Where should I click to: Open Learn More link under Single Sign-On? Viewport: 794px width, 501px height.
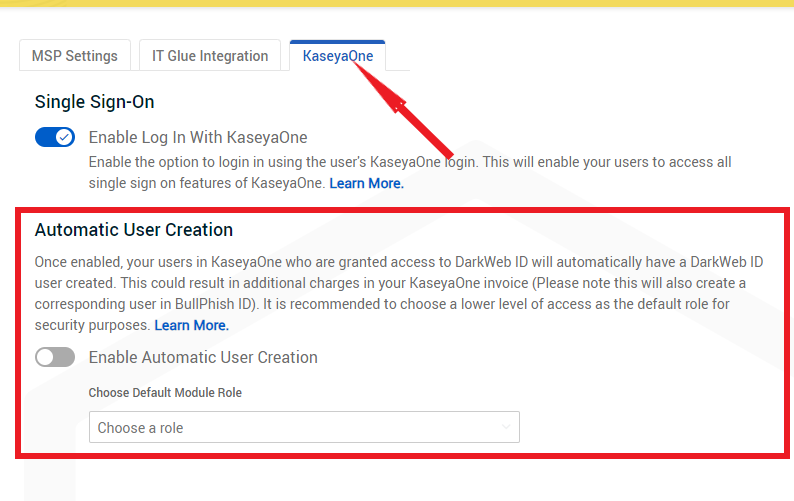click(x=367, y=183)
